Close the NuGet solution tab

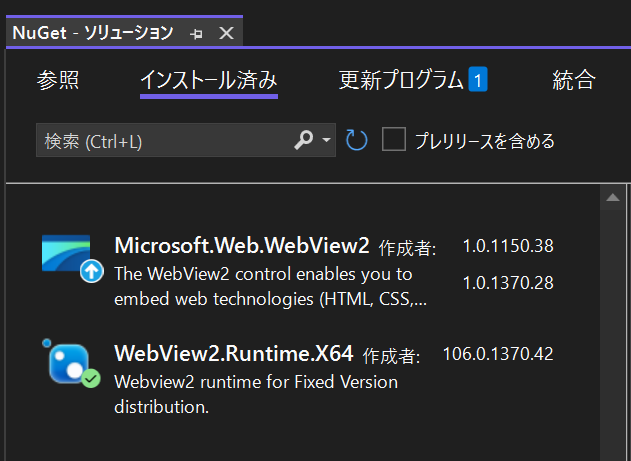(x=227, y=33)
